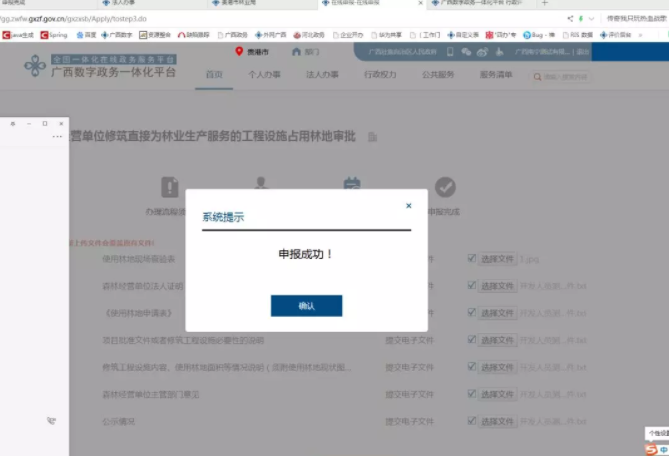This screenshot has width=669, height=456.
Task: Click the 确认 button in the dialog
Action: coord(306,306)
